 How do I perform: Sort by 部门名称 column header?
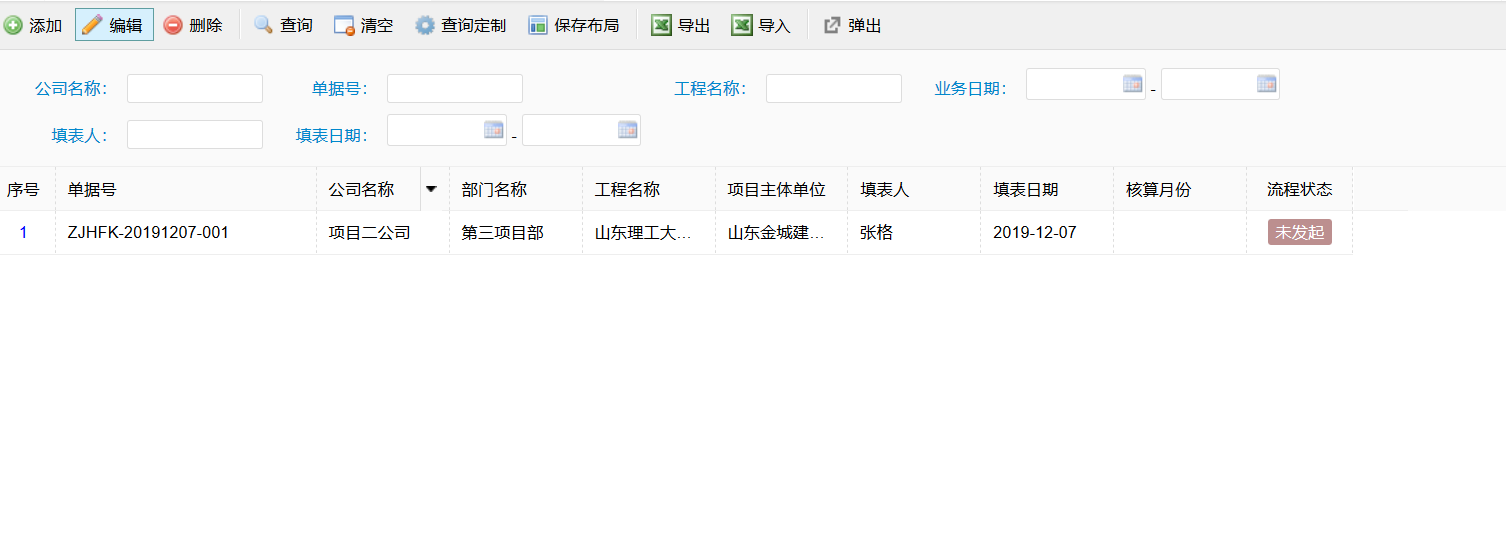(x=516, y=189)
